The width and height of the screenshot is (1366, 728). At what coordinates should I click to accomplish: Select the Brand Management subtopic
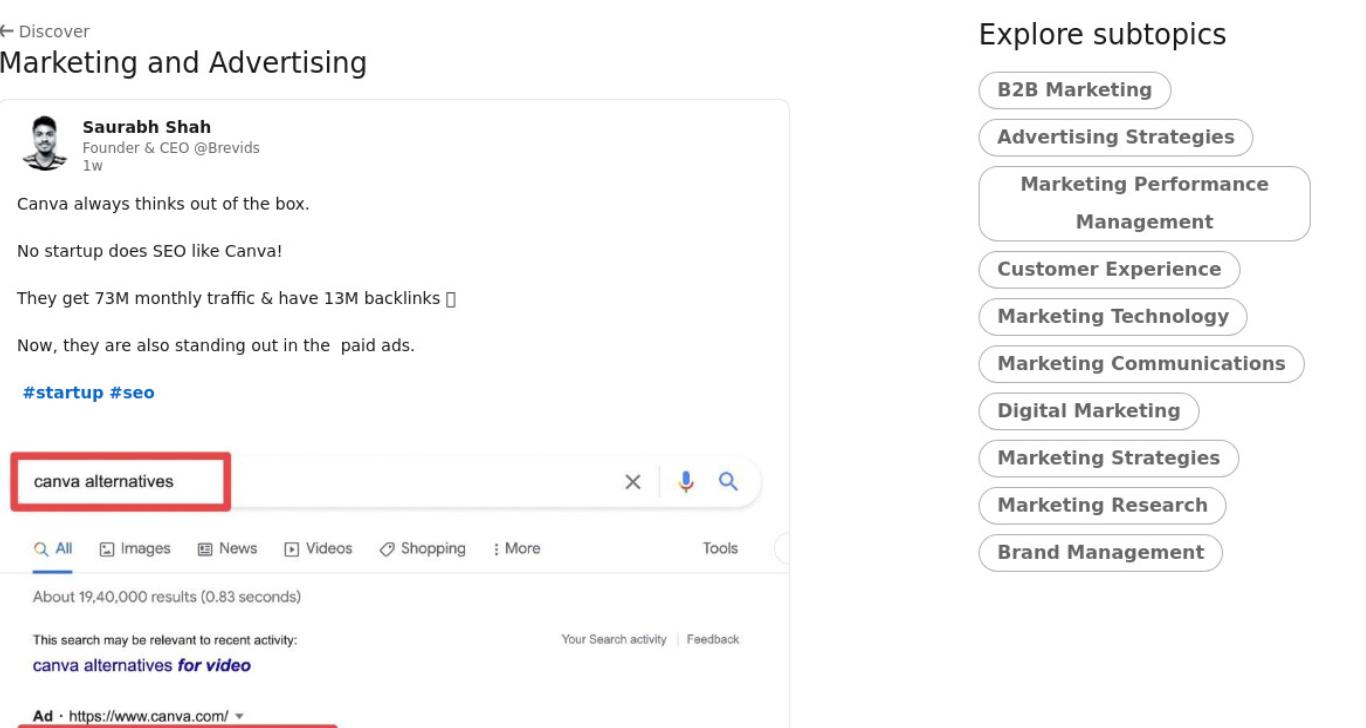pos(1100,551)
